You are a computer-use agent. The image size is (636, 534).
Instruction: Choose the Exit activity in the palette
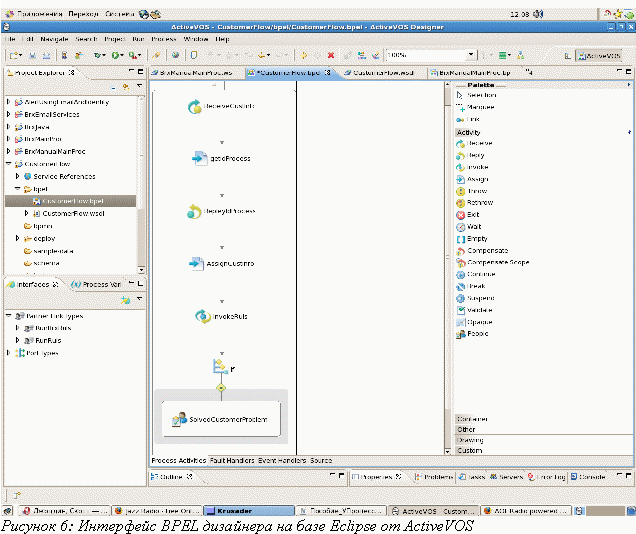[x=474, y=215]
